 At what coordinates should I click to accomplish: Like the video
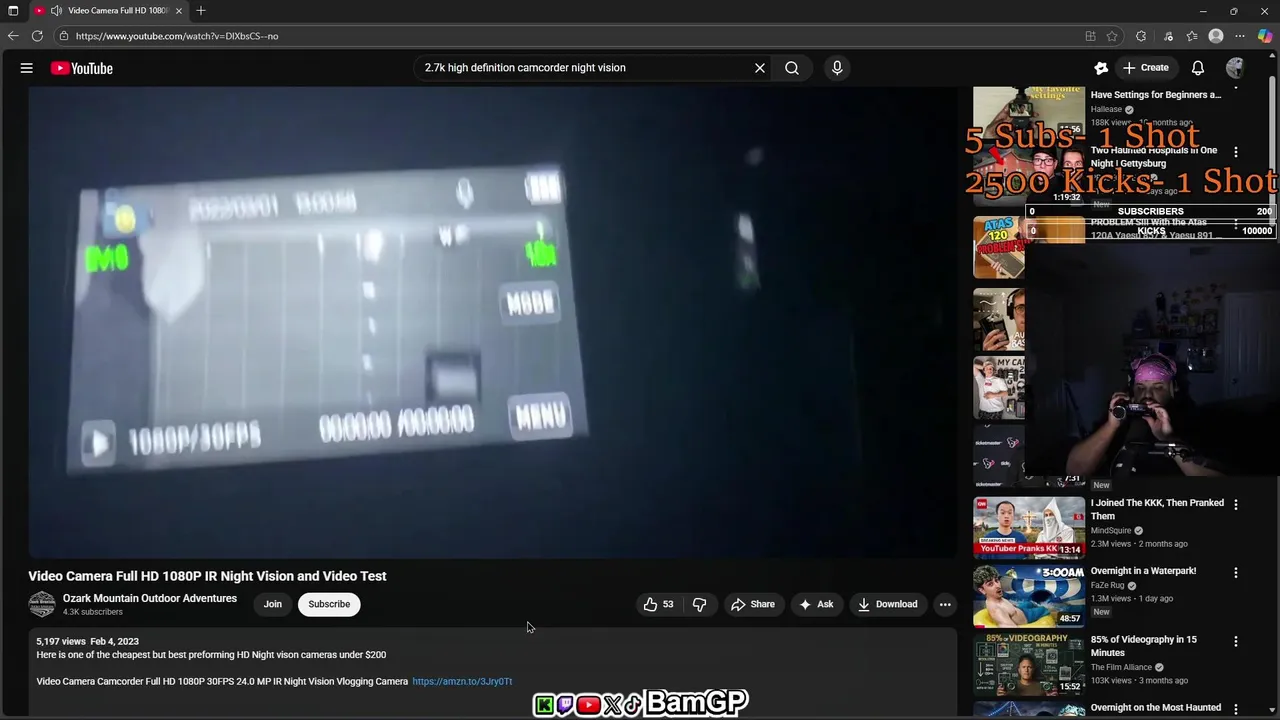pos(659,604)
